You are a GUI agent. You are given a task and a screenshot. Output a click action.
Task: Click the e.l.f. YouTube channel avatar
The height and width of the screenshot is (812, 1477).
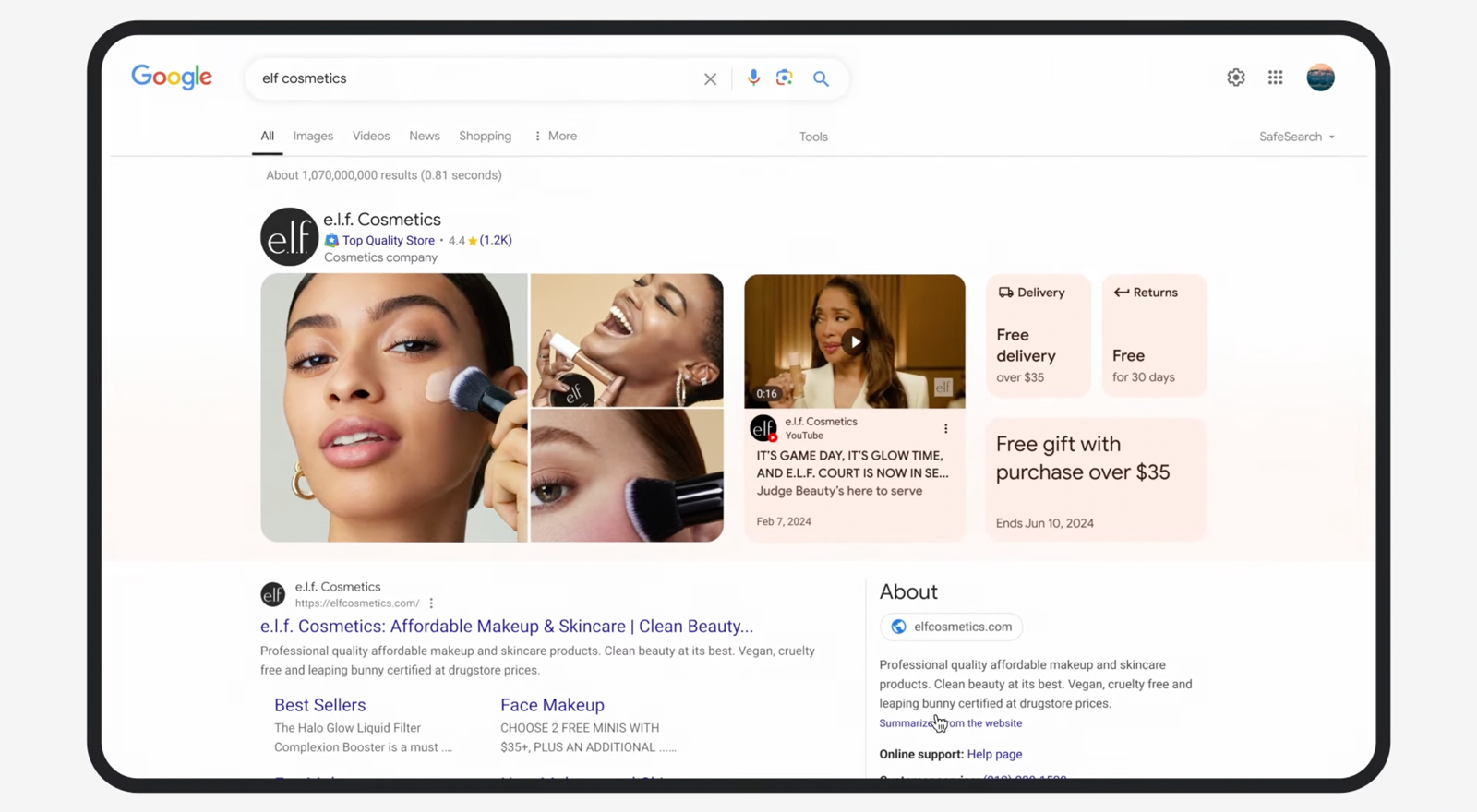(763, 428)
